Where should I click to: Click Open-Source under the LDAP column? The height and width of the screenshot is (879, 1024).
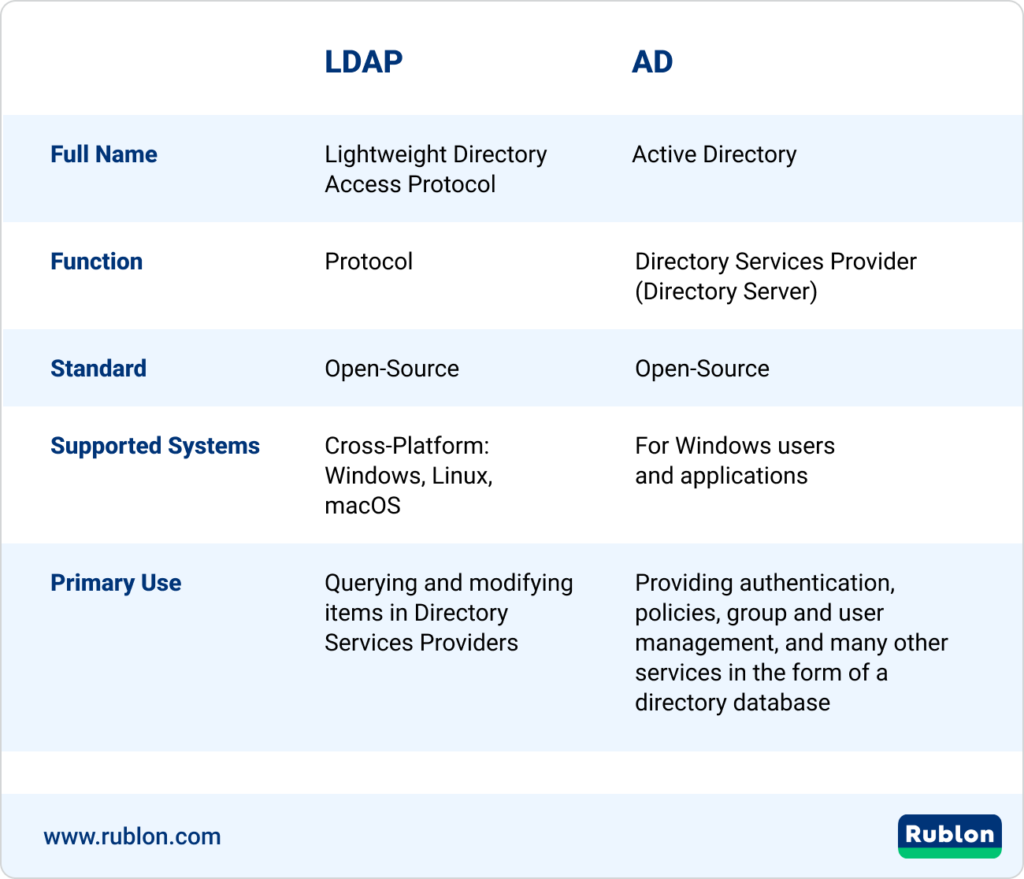pos(391,368)
